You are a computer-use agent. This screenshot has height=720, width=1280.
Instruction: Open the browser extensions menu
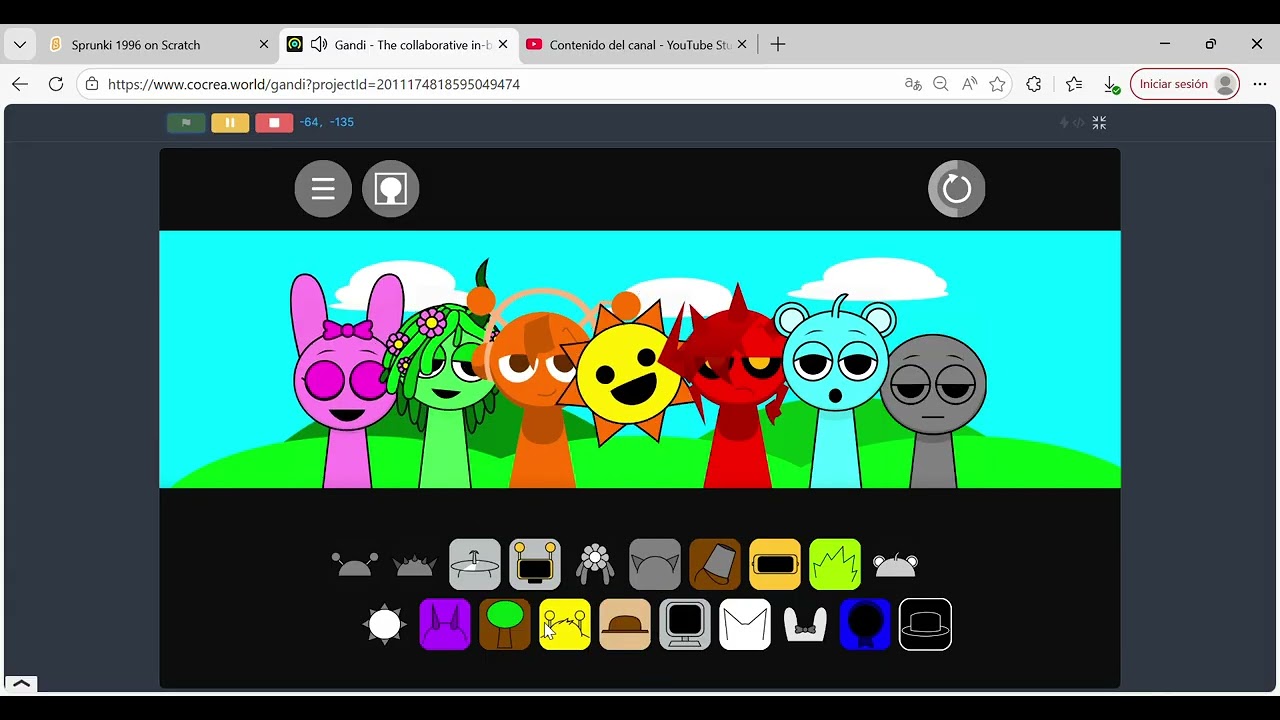click(x=1034, y=84)
